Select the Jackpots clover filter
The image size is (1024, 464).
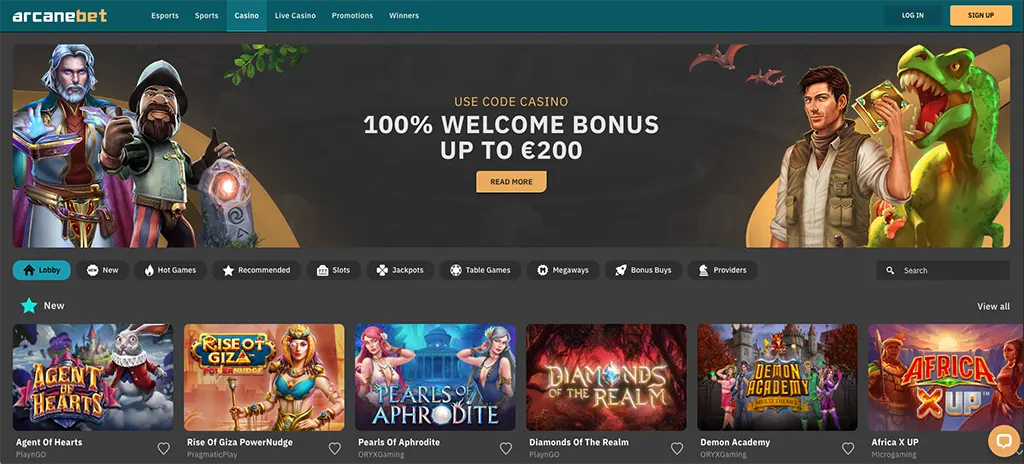400,270
